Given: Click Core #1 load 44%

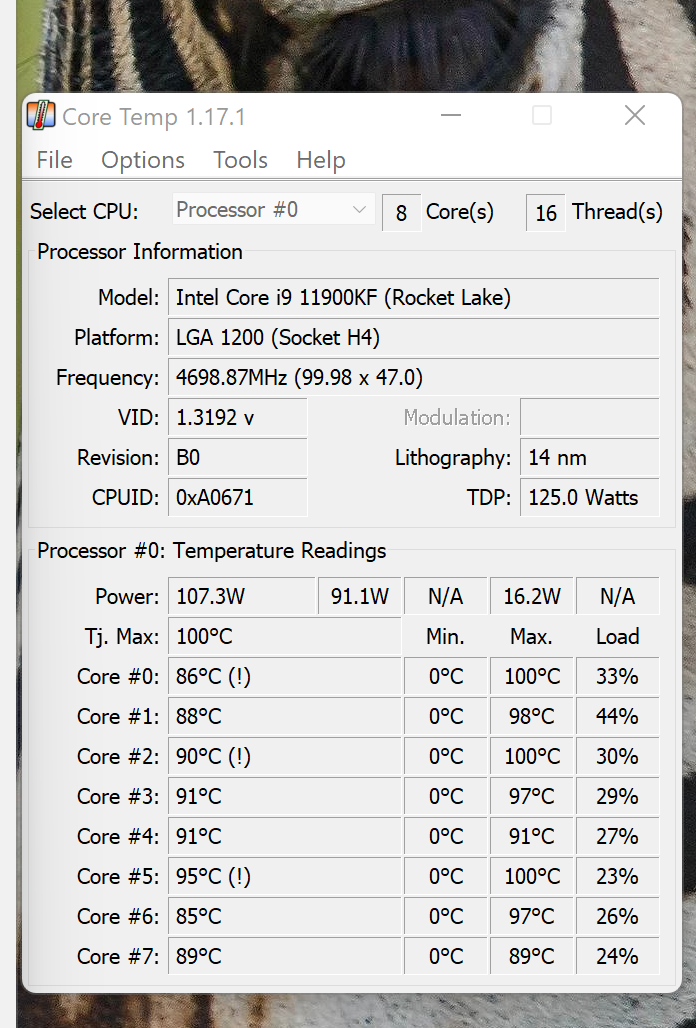Looking at the screenshot, I should (x=617, y=717).
